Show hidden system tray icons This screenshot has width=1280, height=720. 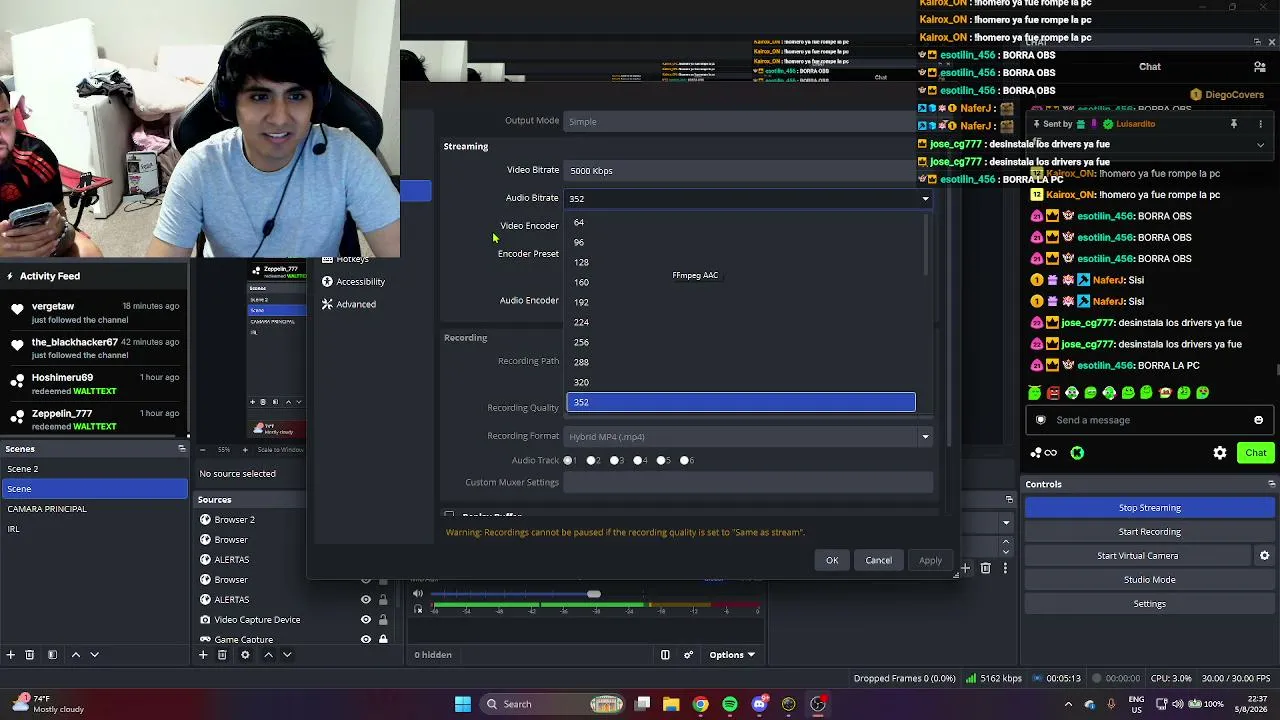coord(1068,704)
